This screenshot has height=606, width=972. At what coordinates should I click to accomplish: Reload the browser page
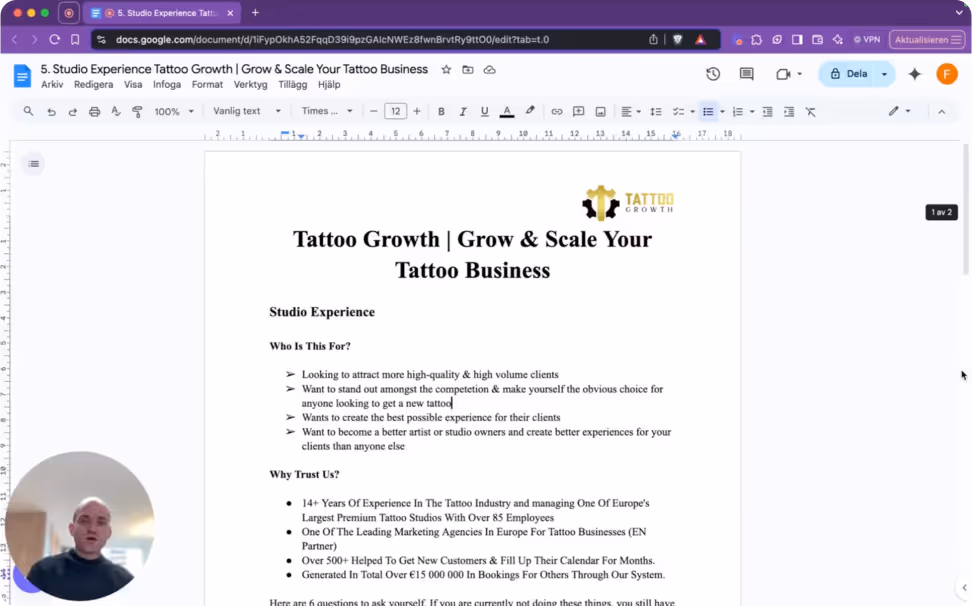click(55, 40)
